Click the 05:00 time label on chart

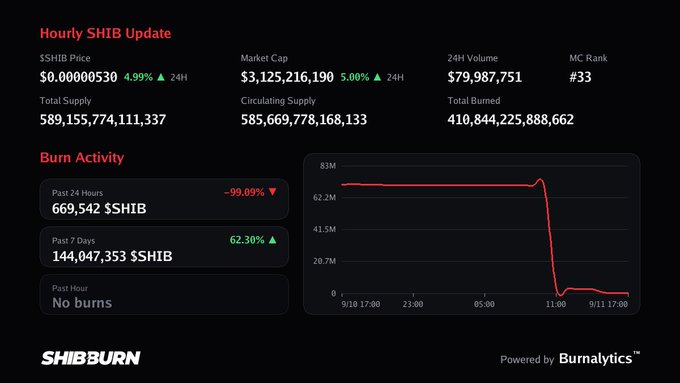tap(484, 304)
